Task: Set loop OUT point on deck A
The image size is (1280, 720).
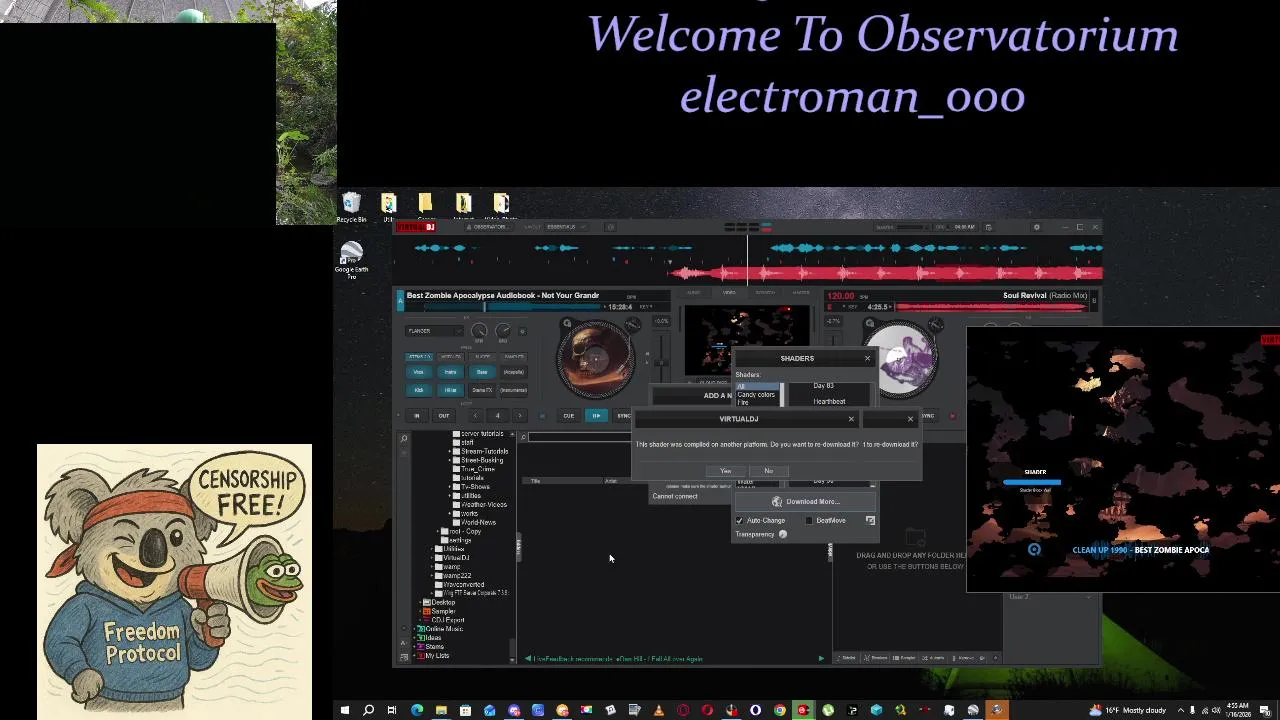Action: (x=443, y=416)
